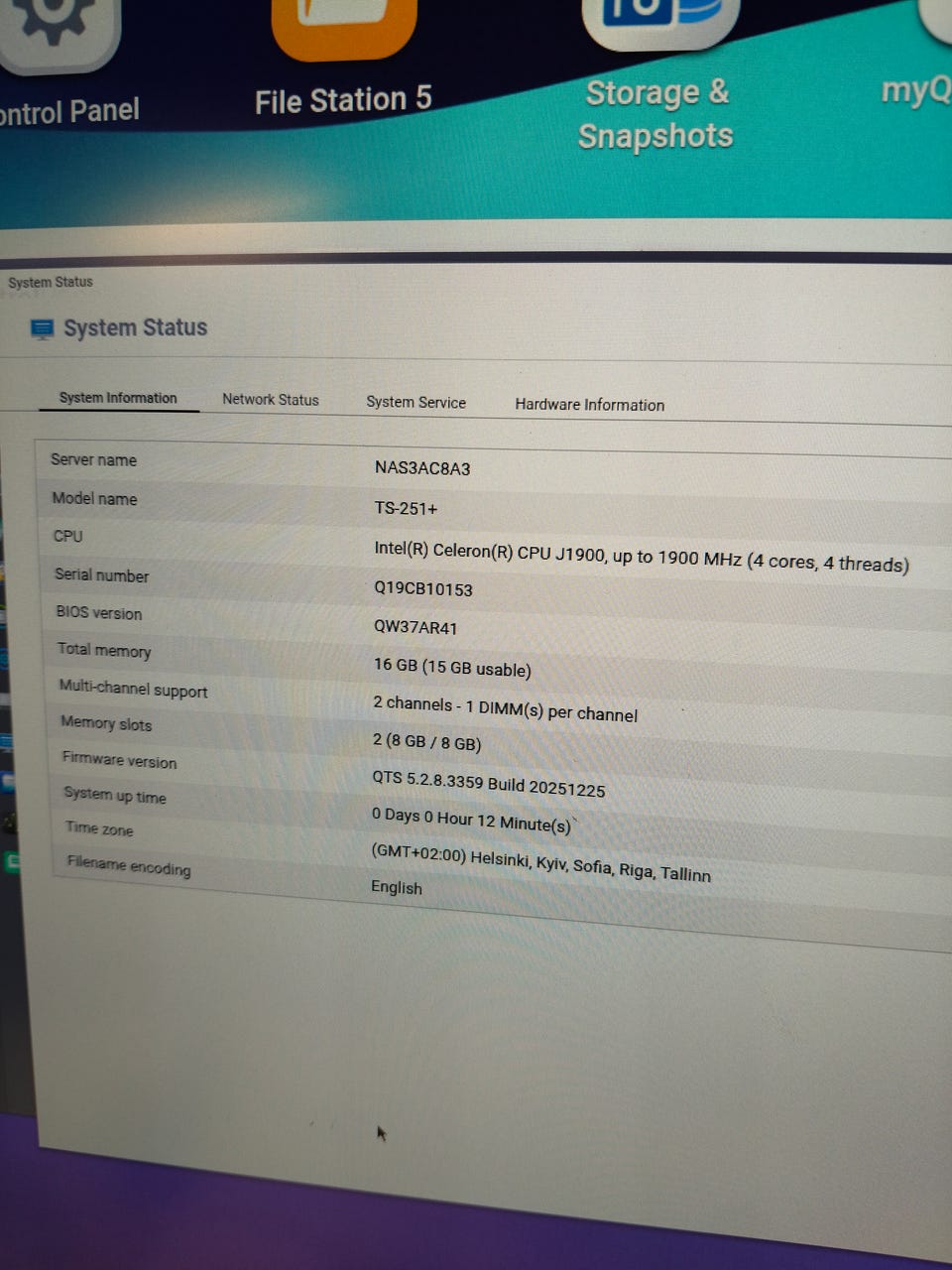This screenshot has height=1270, width=952.
Task: Click the Time zone row label
Action: click(99, 827)
